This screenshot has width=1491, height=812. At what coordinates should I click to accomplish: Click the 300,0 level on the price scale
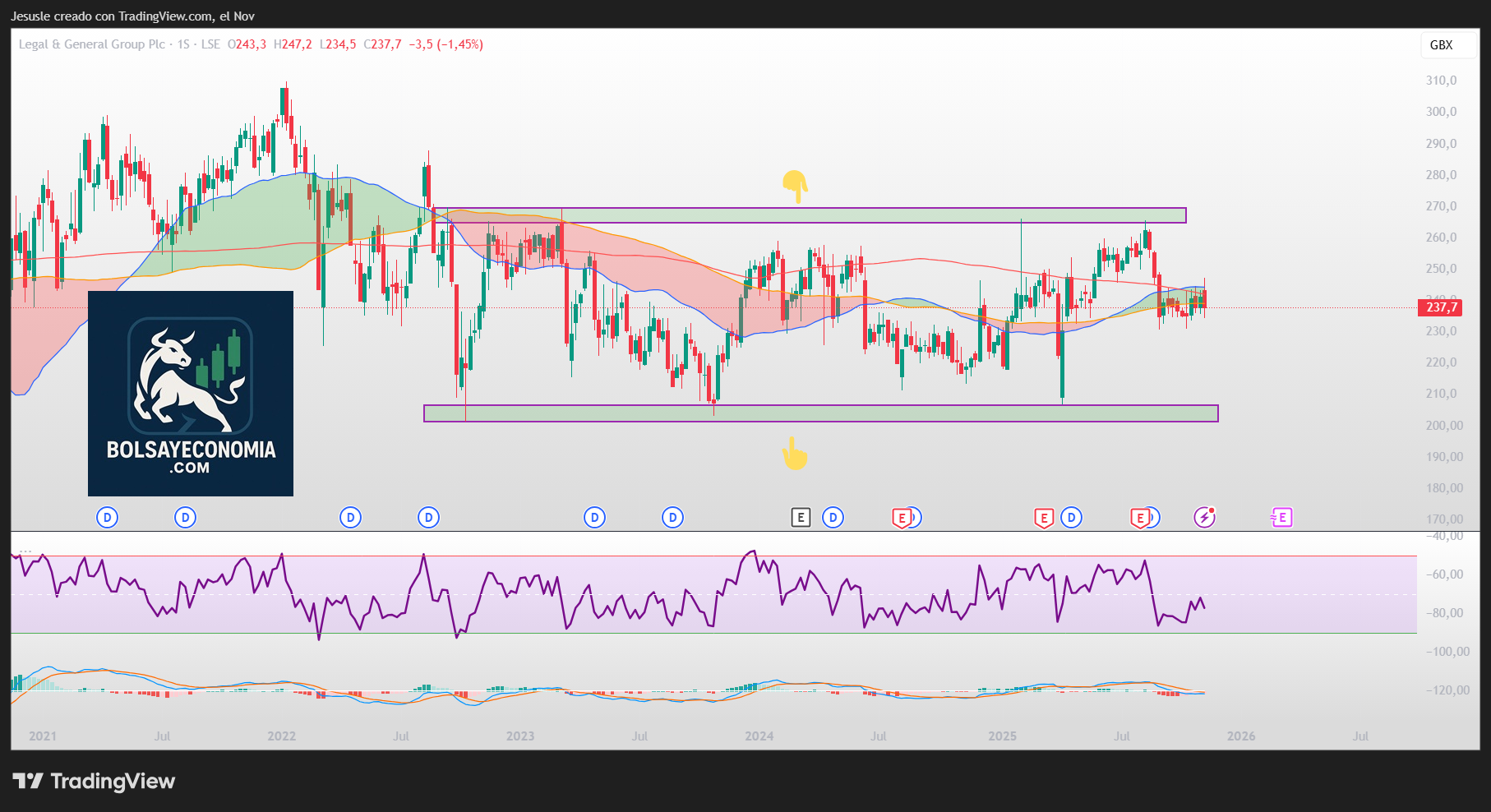(1441, 112)
